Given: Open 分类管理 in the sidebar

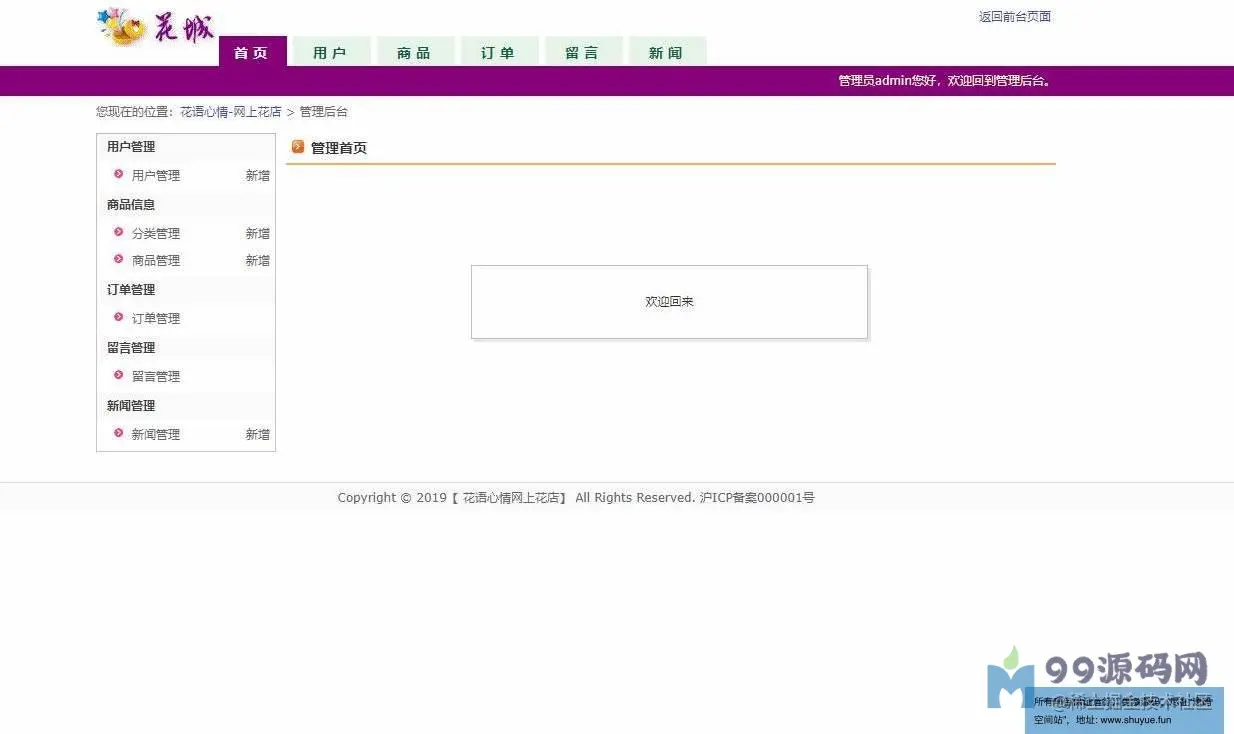Looking at the screenshot, I should tap(156, 233).
